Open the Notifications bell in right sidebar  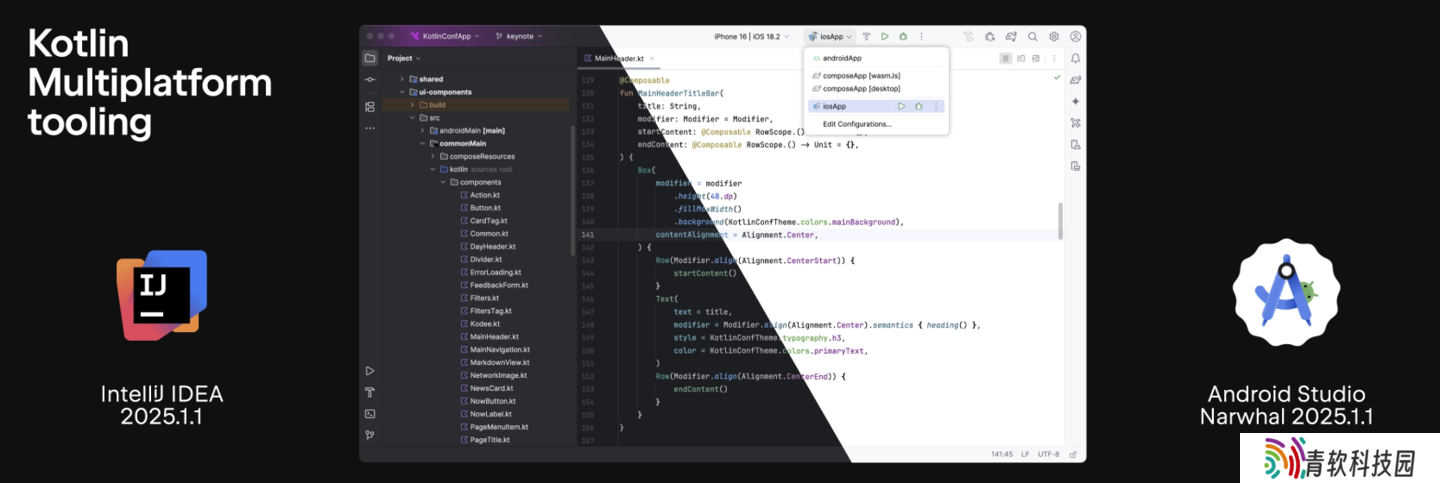click(x=1075, y=59)
